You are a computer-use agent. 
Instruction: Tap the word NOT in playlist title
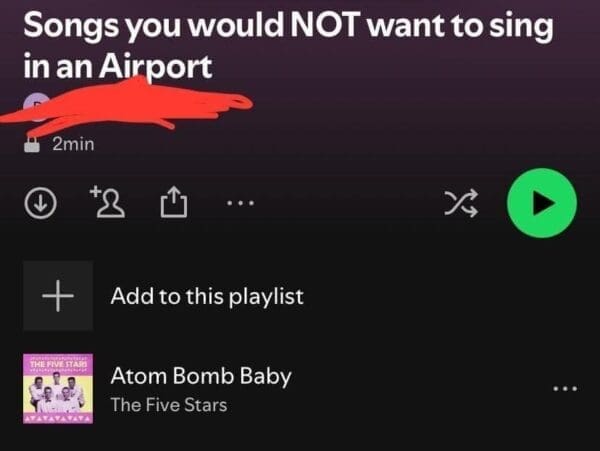[324, 25]
